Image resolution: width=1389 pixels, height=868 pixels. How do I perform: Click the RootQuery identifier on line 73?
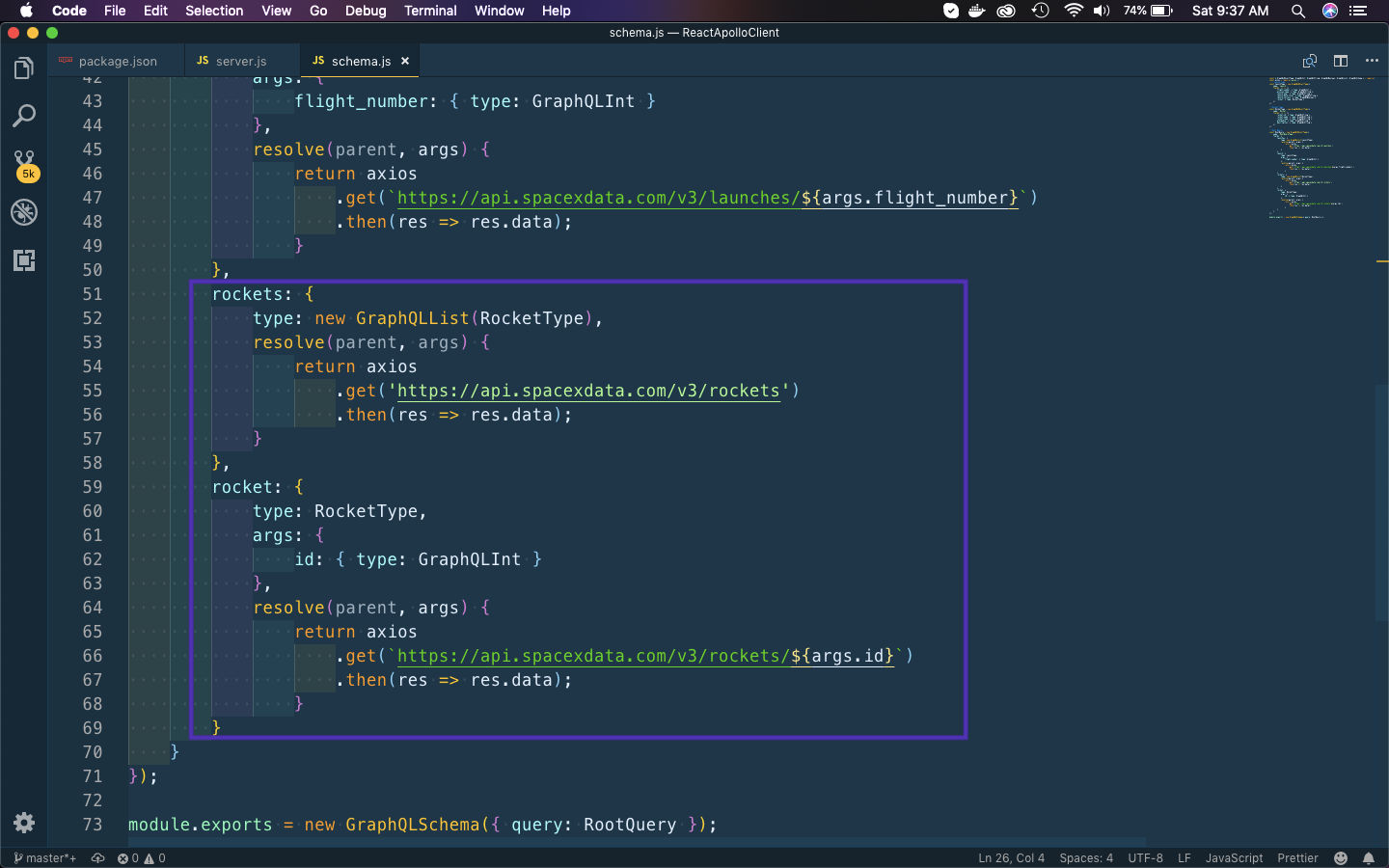pos(630,825)
